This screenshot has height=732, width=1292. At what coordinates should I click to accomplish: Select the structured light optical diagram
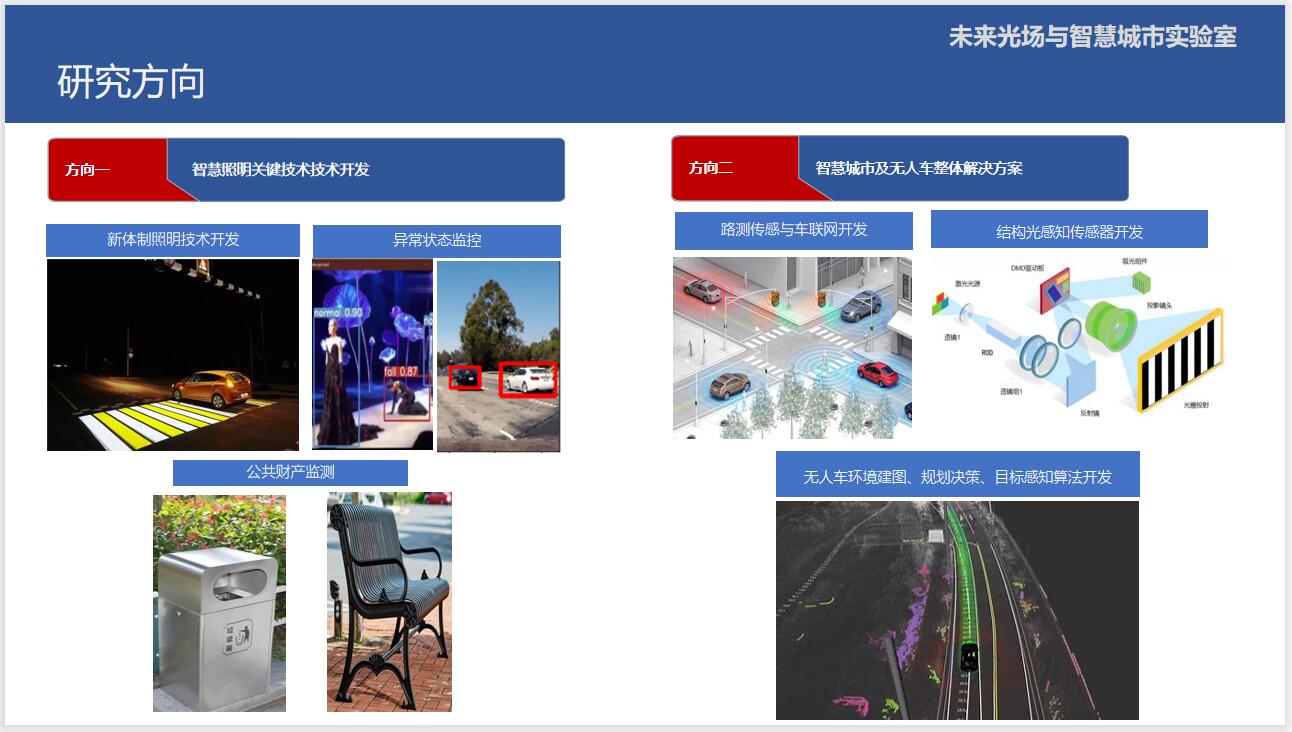coord(1078,340)
